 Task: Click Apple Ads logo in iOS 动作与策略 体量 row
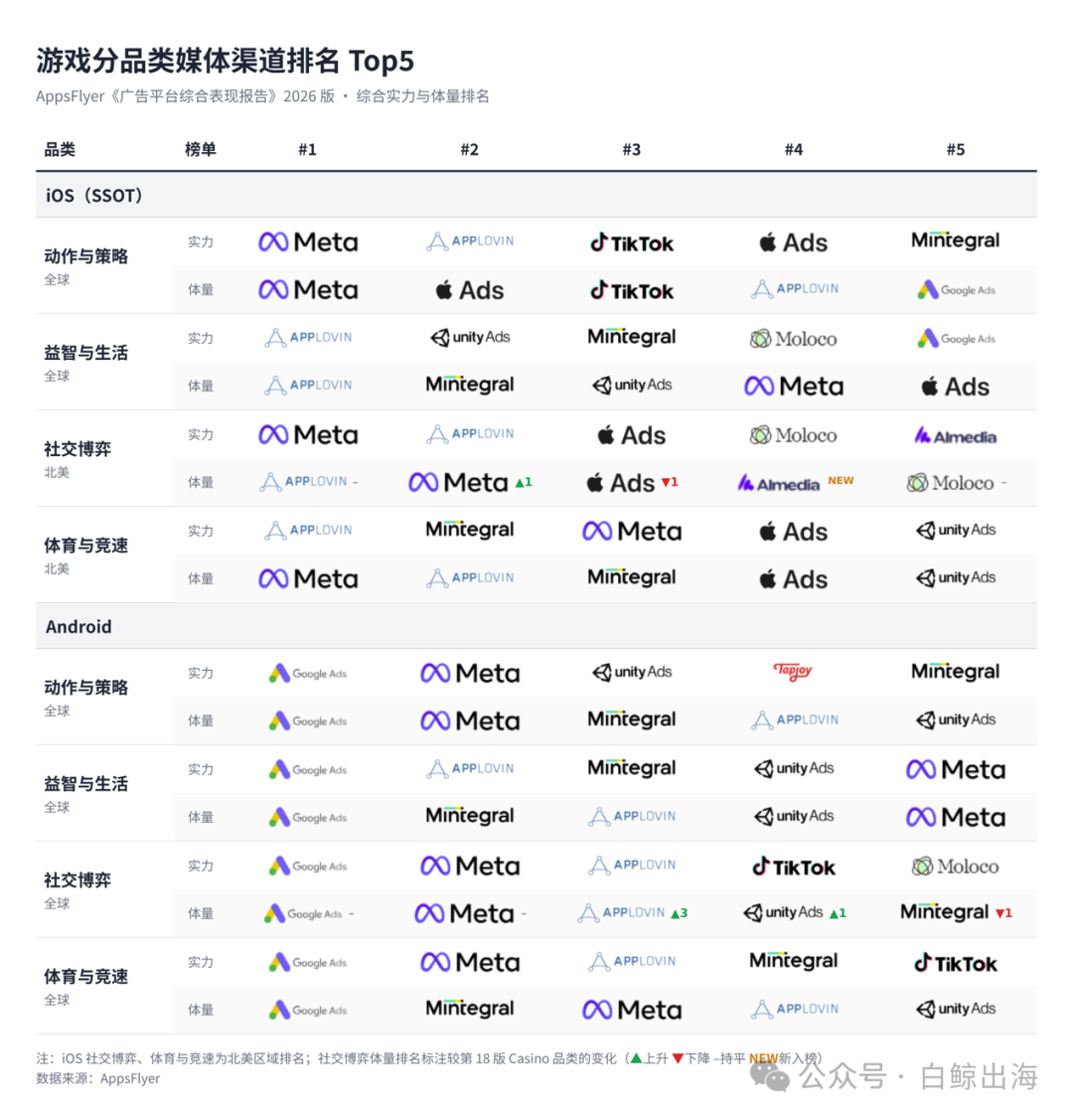(x=470, y=290)
